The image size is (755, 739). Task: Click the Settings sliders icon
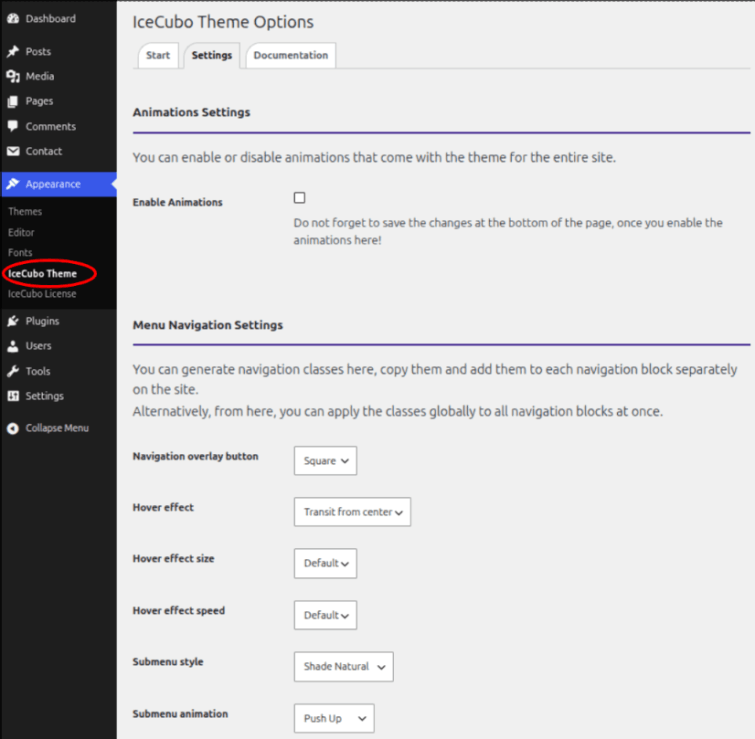[13, 396]
